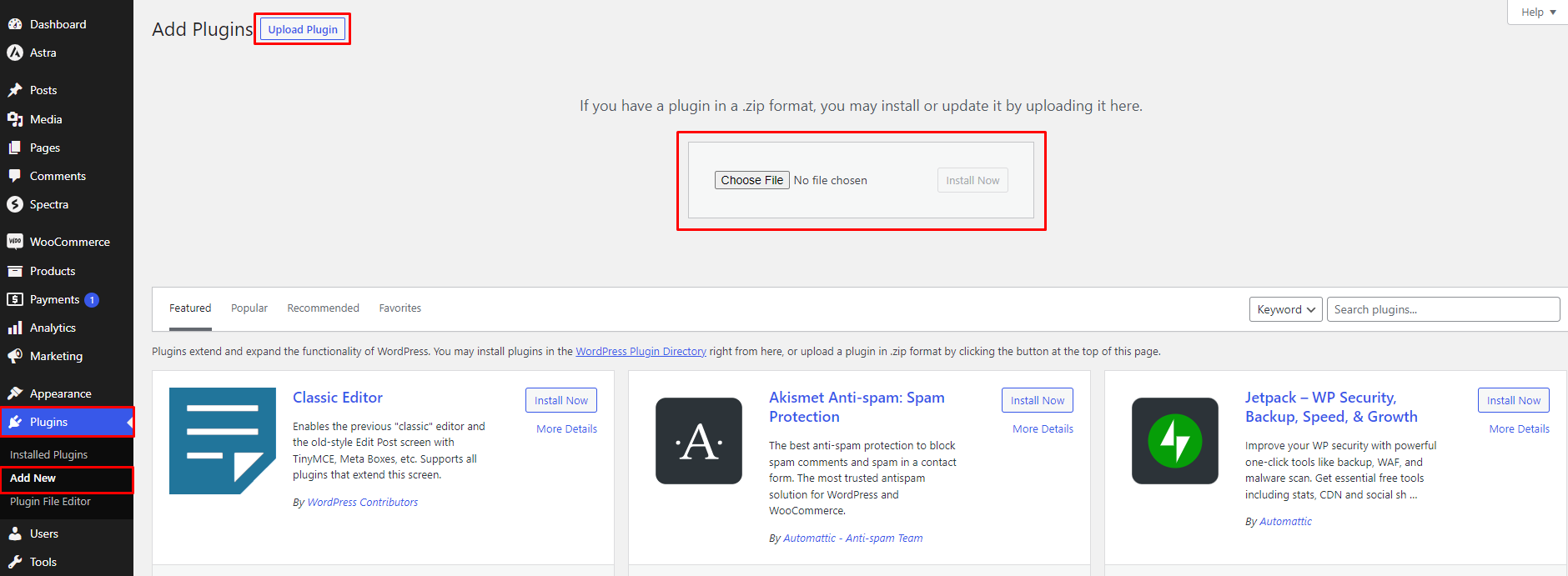
Task: Select the Favorites tab
Action: click(x=400, y=308)
